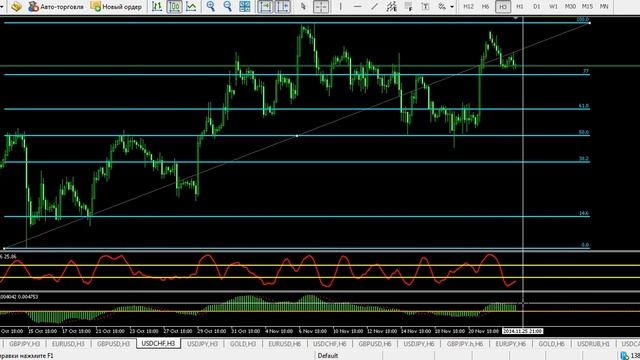Open the EURUSD,H3 chart tab

click(68, 344)
